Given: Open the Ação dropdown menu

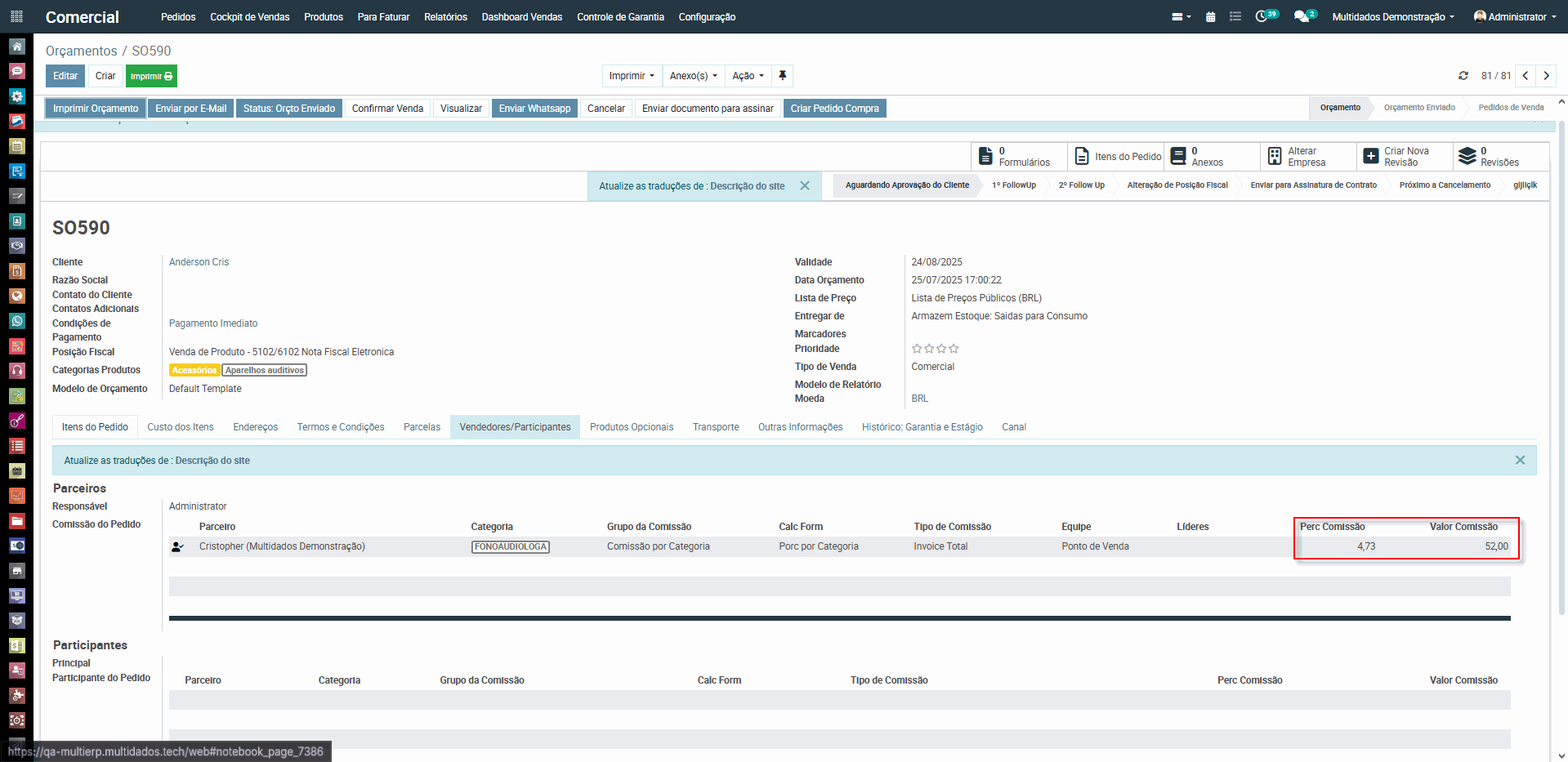Looking at the screenshot, I should point(748,76).
